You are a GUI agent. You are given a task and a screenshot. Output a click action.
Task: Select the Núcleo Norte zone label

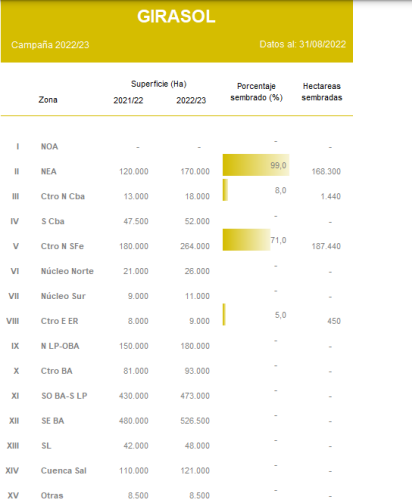tap(67, 271)
